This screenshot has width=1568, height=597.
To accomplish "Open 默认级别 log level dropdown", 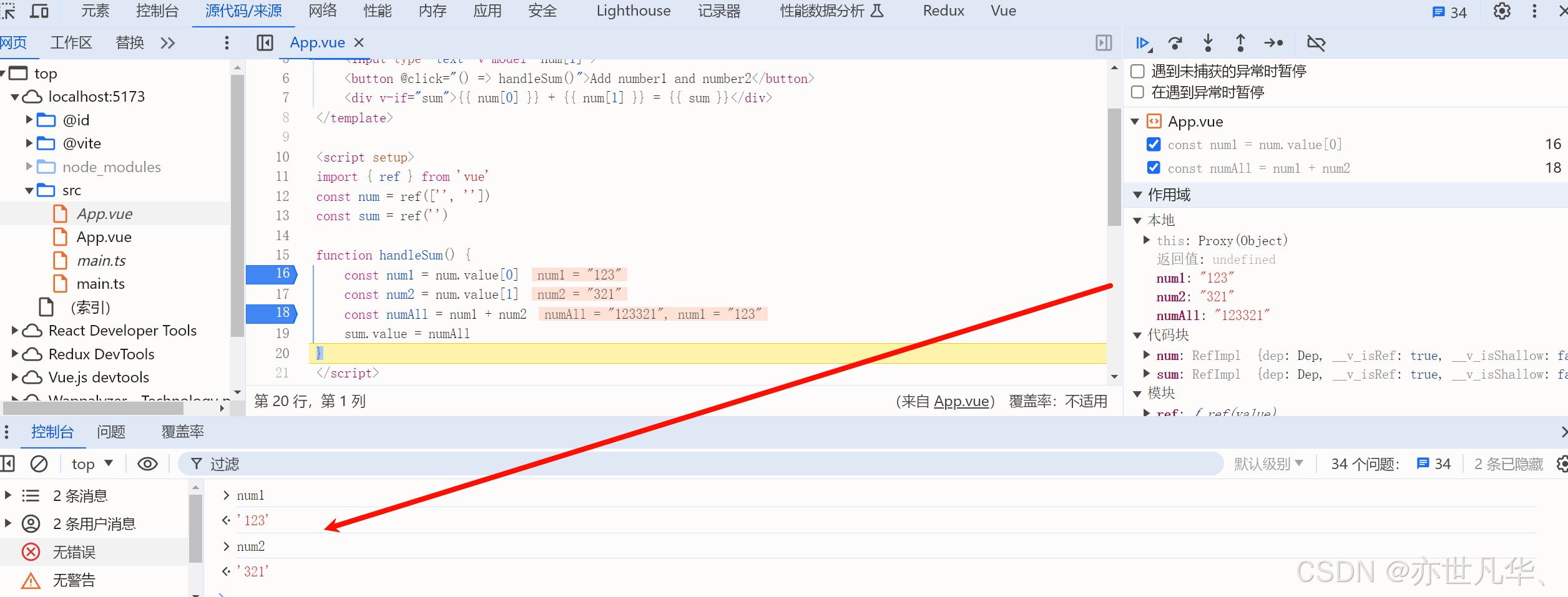I will (x=1268, y=464).
